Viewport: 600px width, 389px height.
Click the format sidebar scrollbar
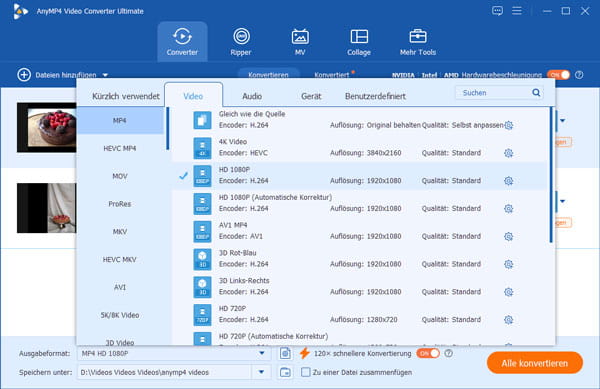click(168, 129)
